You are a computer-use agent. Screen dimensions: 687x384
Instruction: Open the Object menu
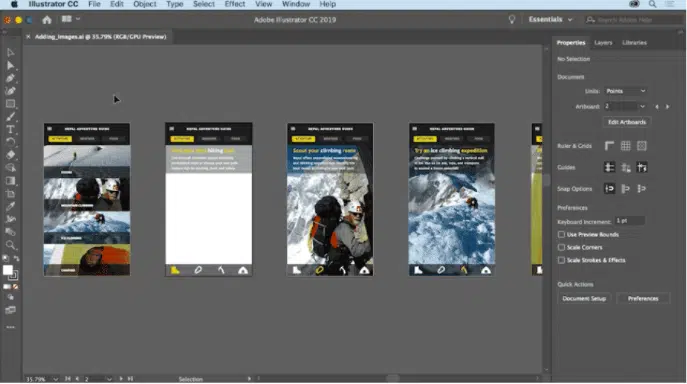[145, 4]
